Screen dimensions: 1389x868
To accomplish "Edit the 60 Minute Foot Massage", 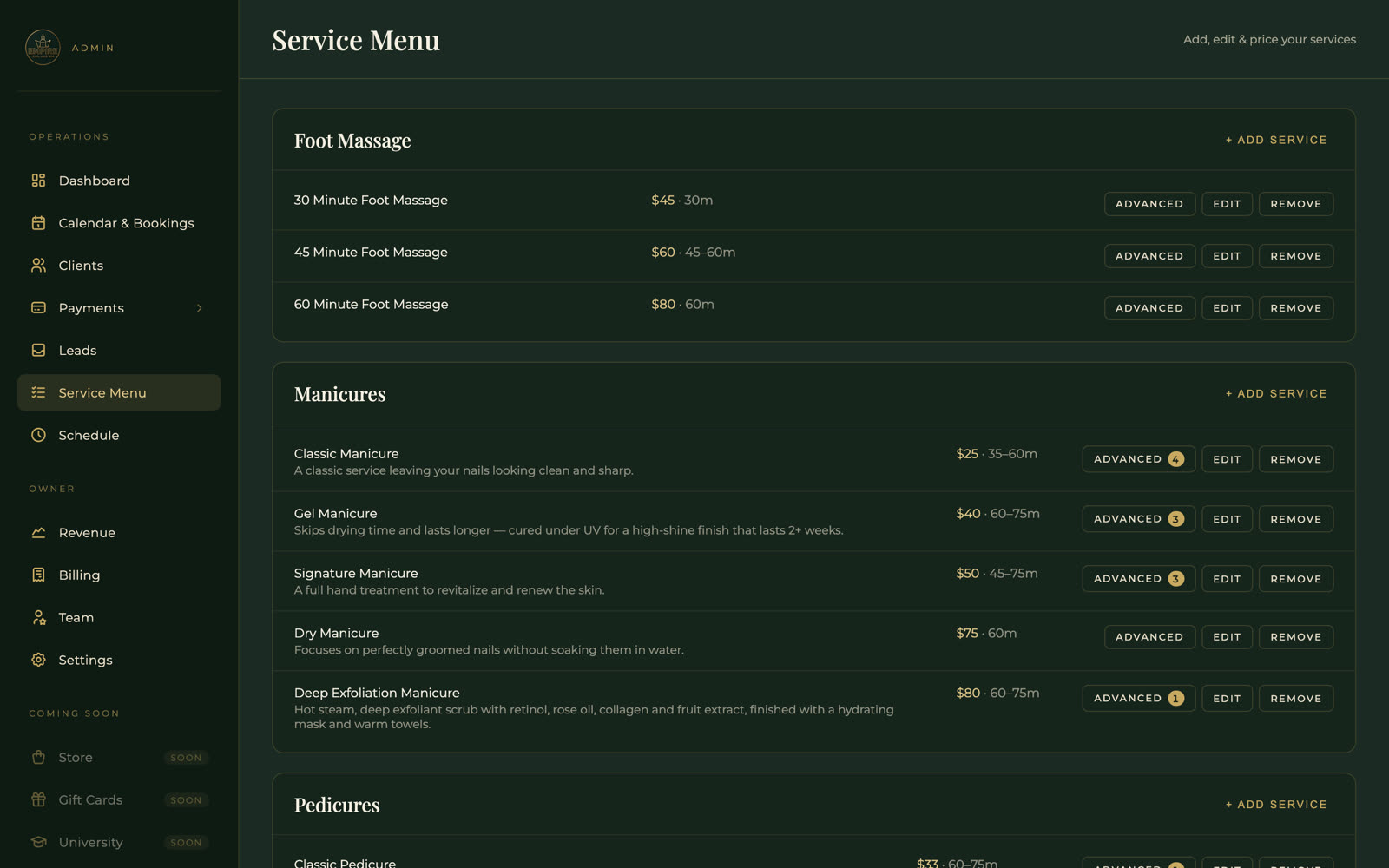I will pos(1227,308).
